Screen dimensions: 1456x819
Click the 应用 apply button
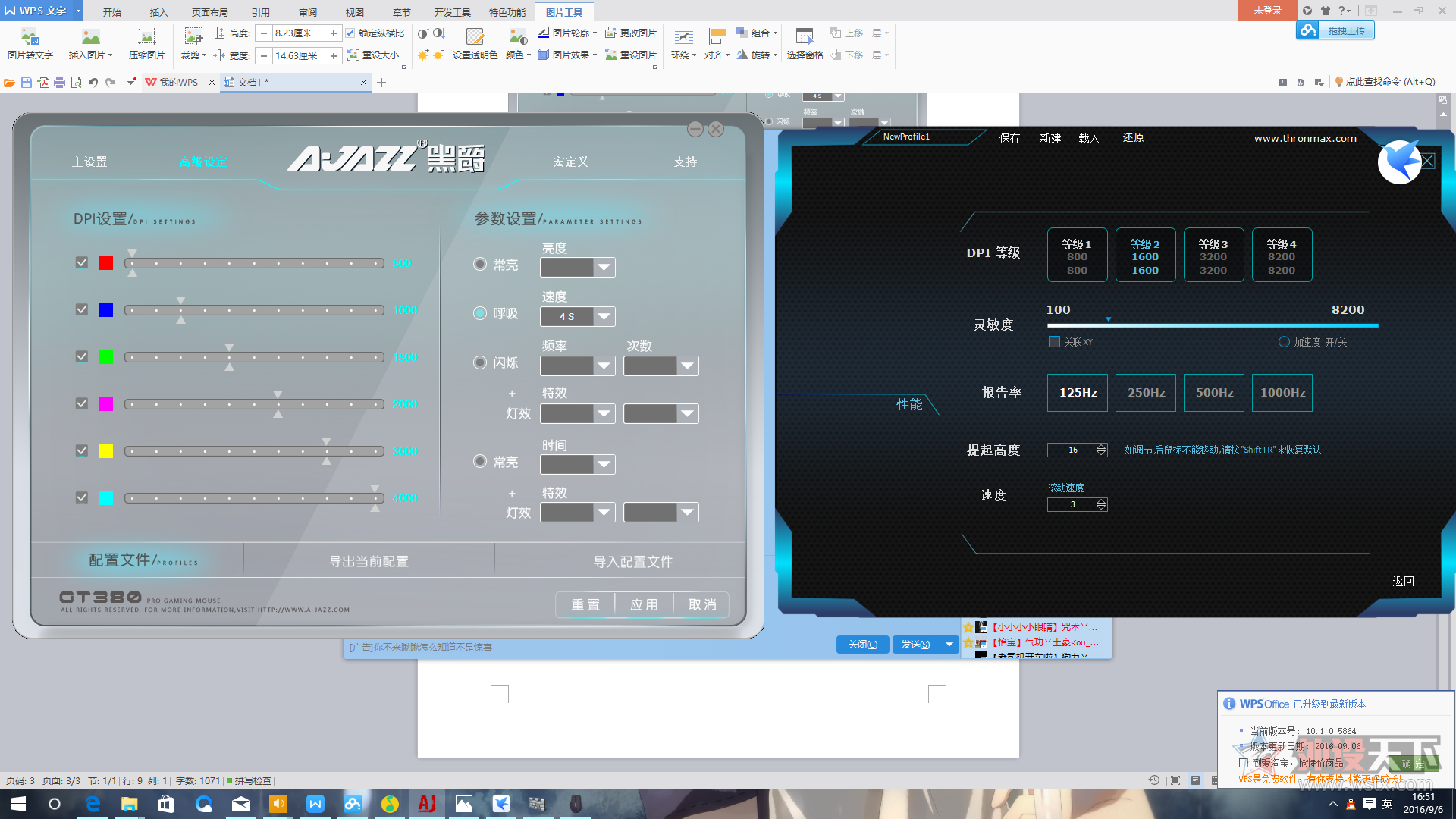pos(644,604)
